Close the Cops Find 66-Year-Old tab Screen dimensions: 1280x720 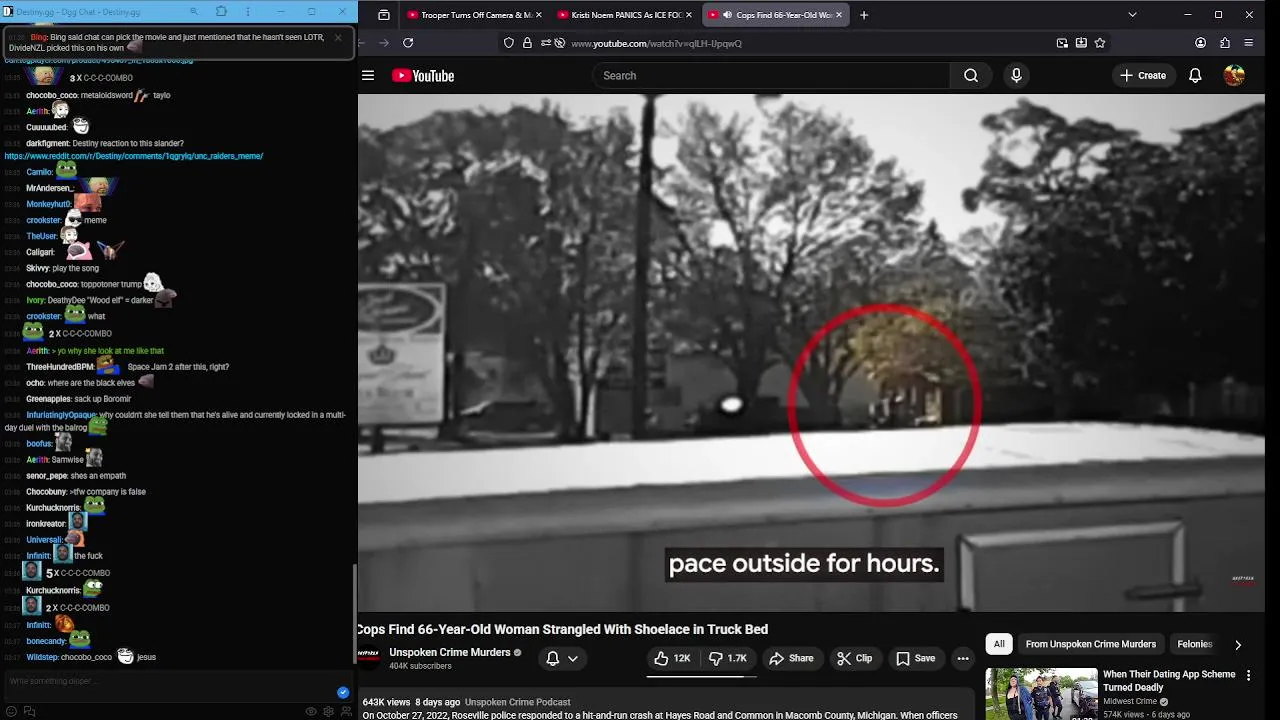[839, 15]
